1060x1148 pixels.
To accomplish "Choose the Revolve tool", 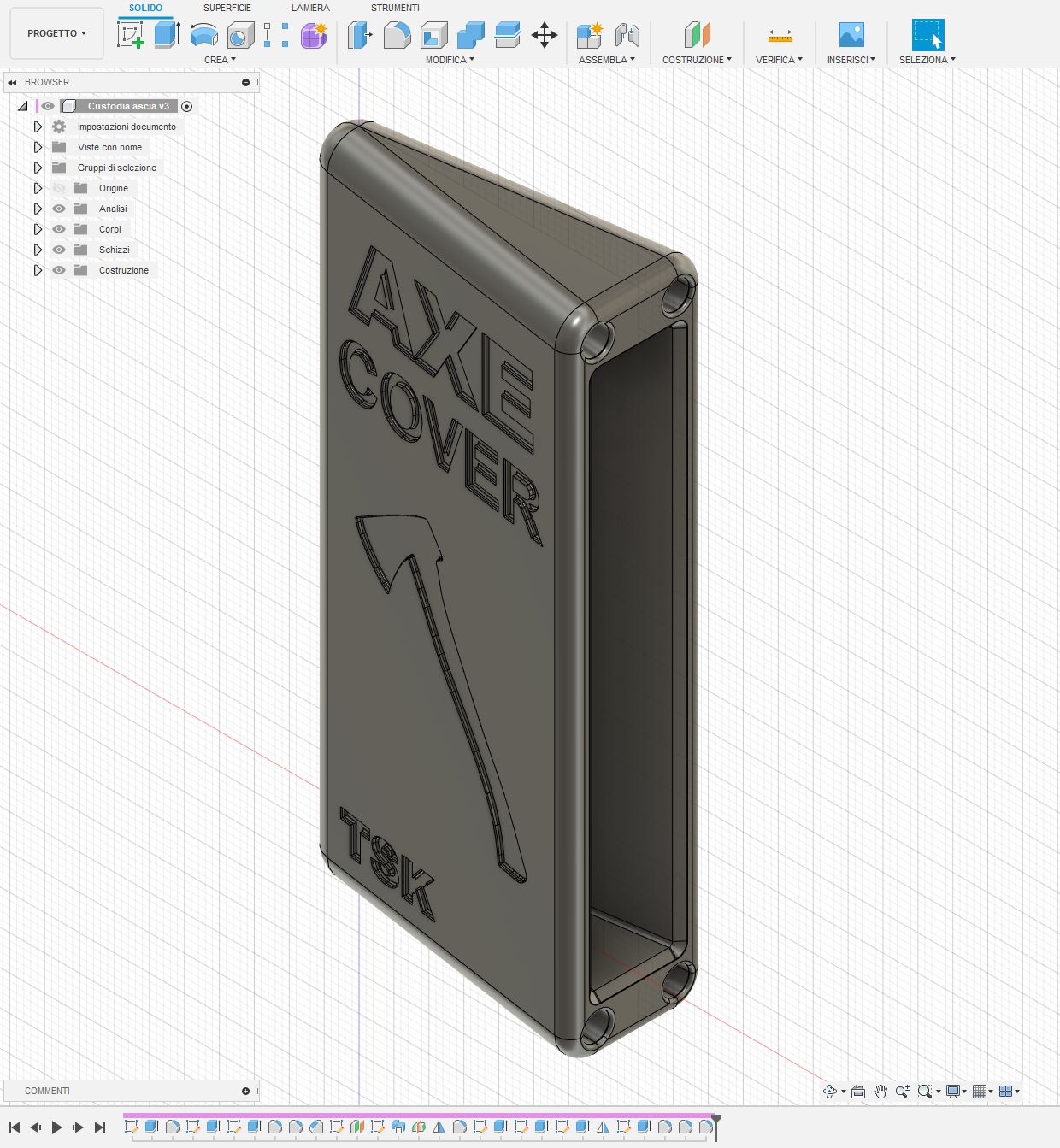I will coord(203,35).
